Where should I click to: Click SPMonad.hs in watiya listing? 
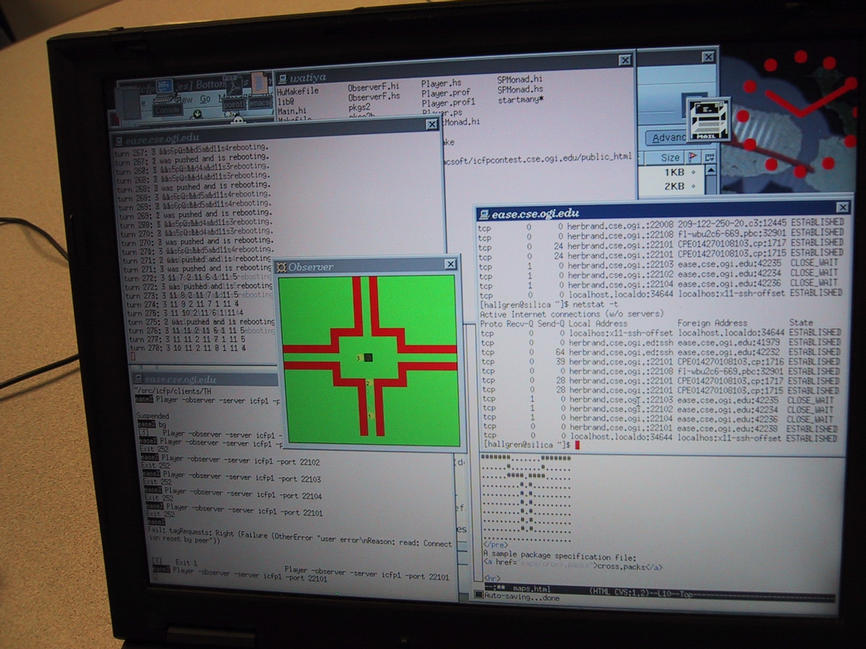(520, 89)
